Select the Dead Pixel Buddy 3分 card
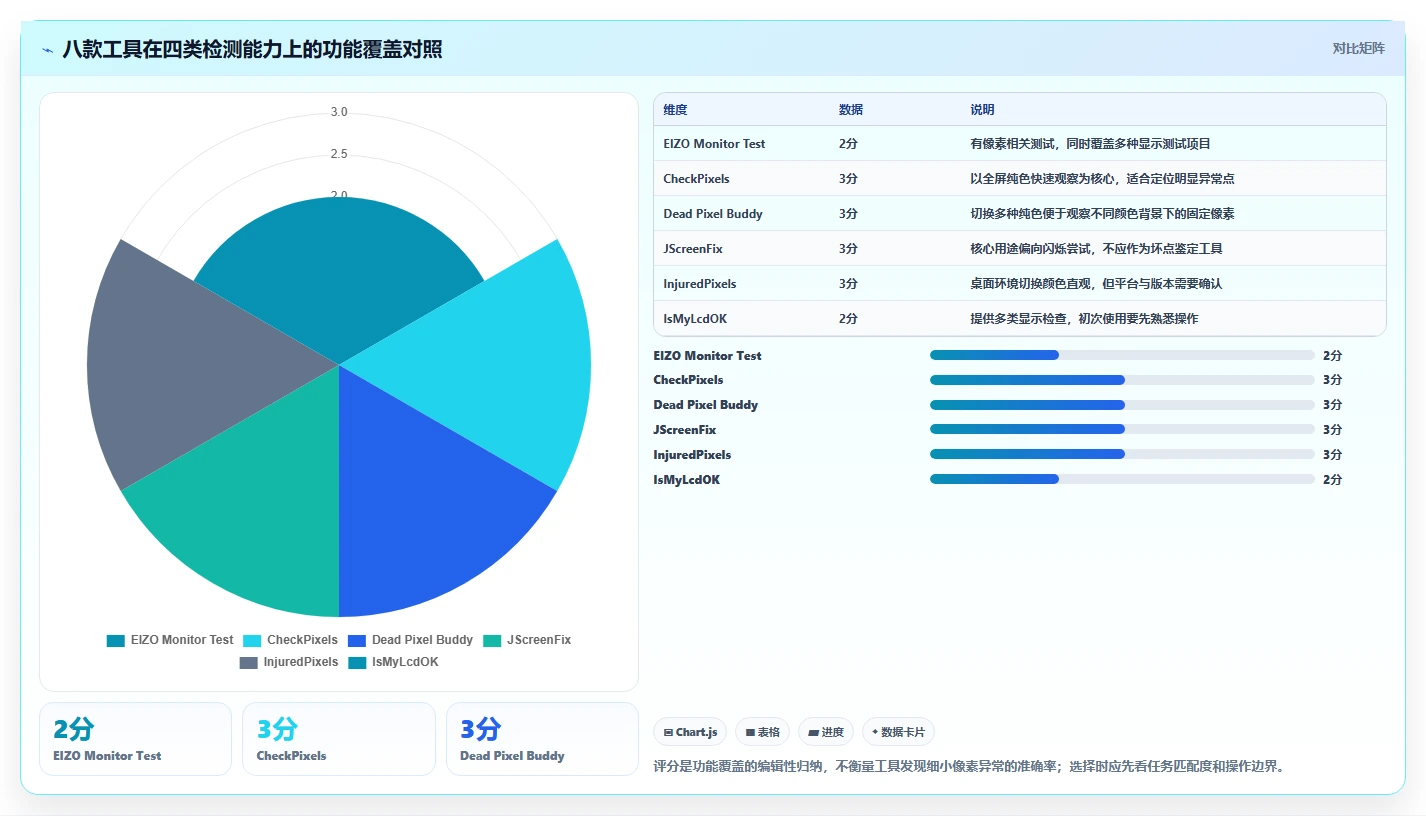 (542, 739)
